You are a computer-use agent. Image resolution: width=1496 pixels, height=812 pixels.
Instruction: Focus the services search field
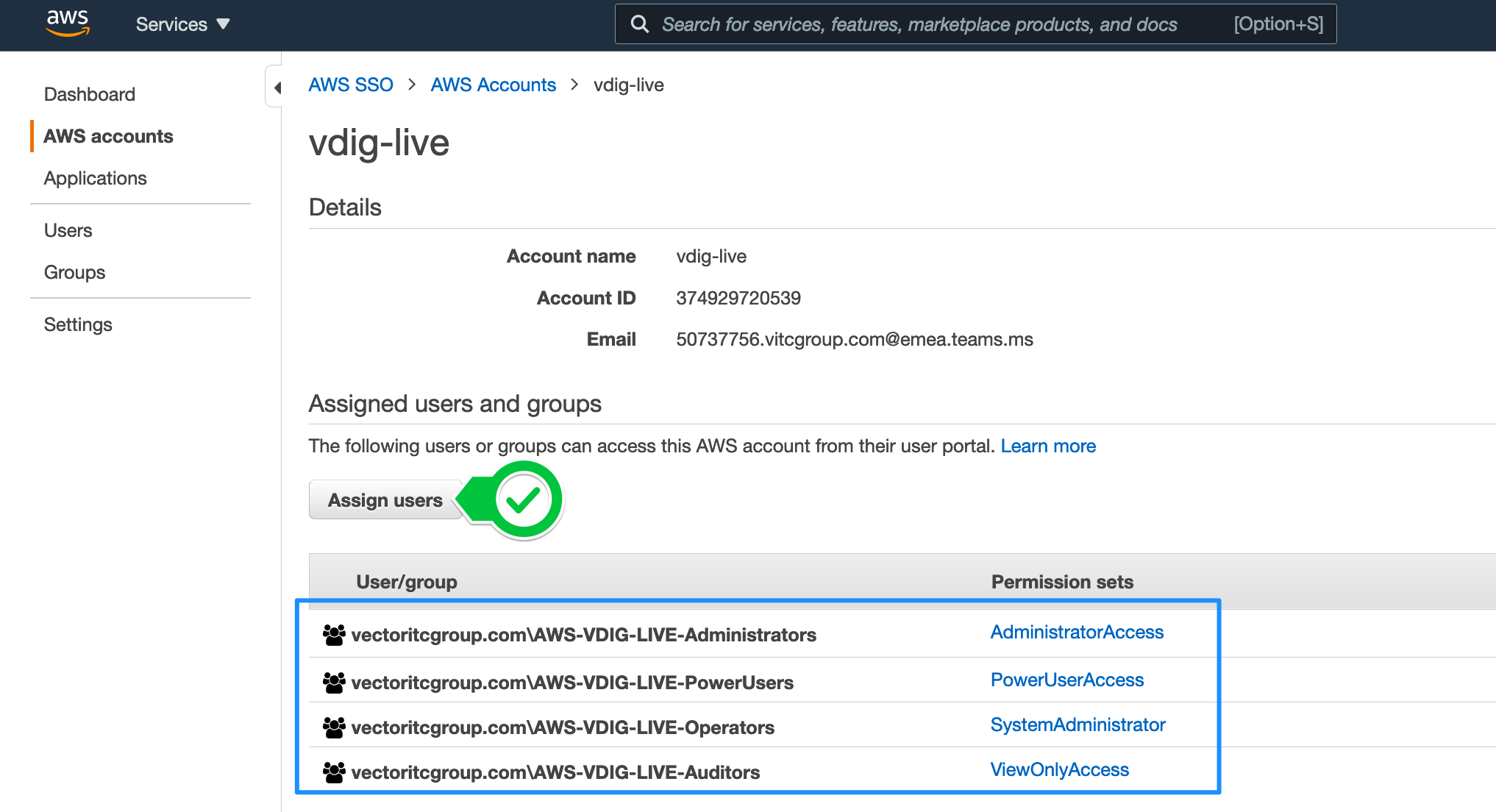[919, 24]
